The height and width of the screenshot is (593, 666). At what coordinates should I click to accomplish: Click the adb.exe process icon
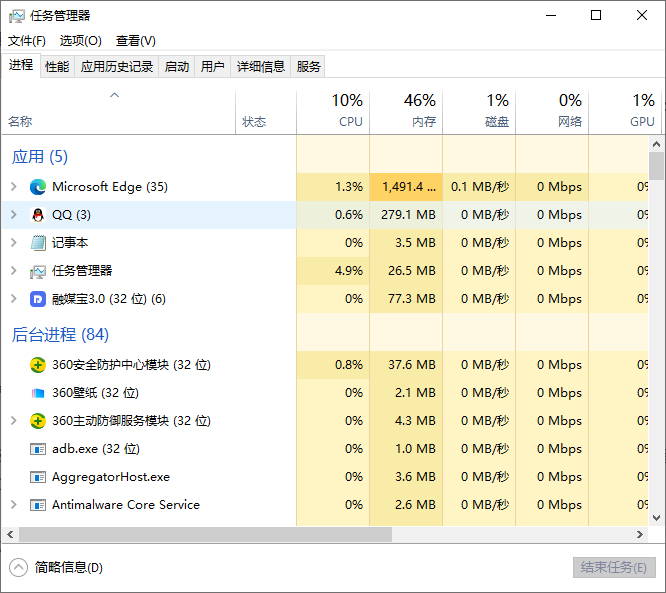click(x=38, y=449)
